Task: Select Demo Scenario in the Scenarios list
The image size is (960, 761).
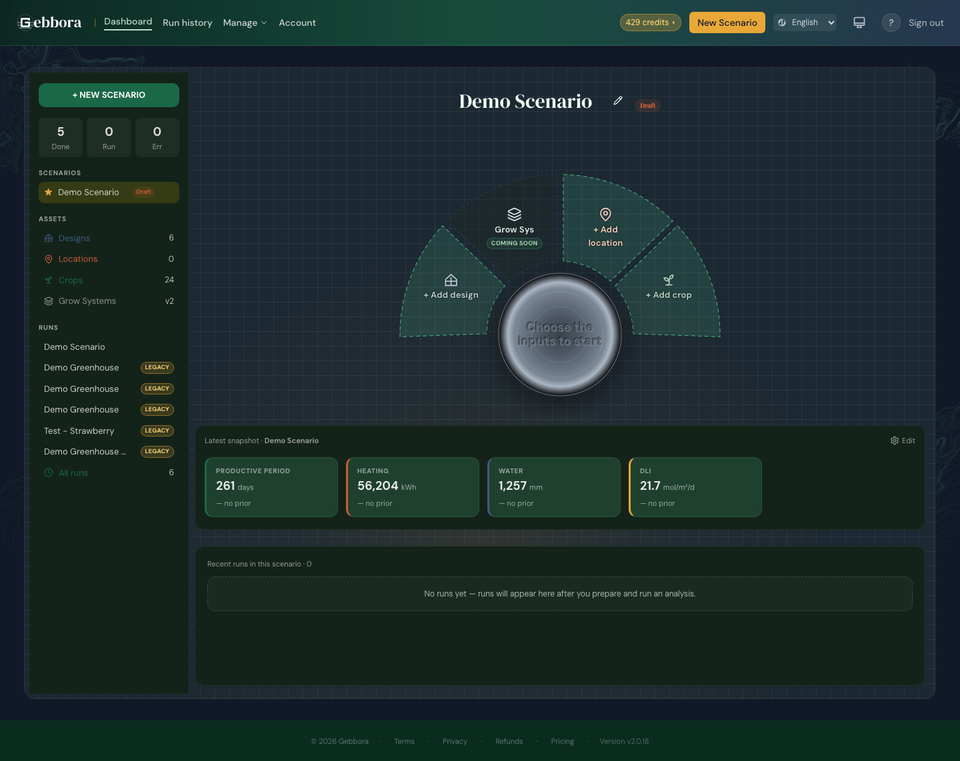Action: point(109,192)
